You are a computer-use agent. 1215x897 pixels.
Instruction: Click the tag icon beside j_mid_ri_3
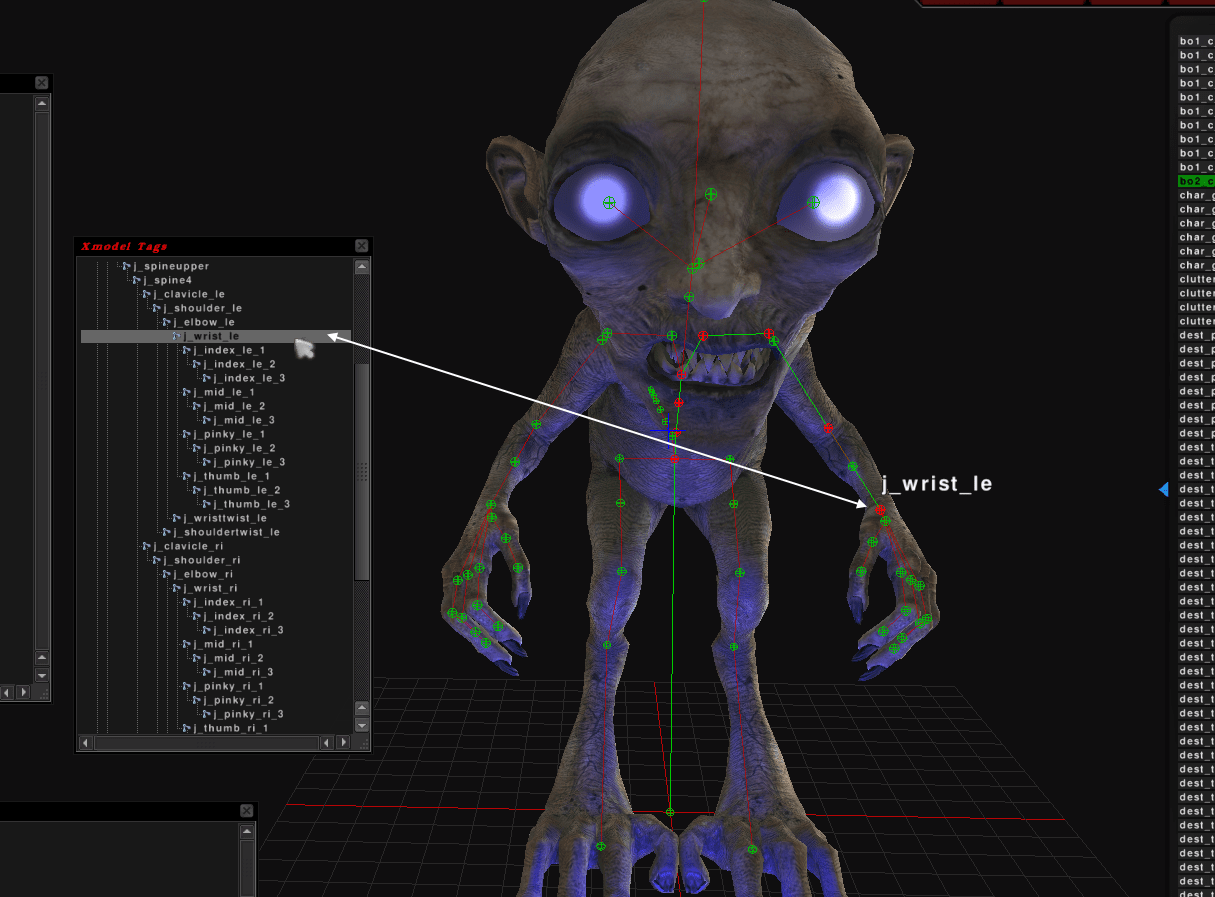pos(207,672)
